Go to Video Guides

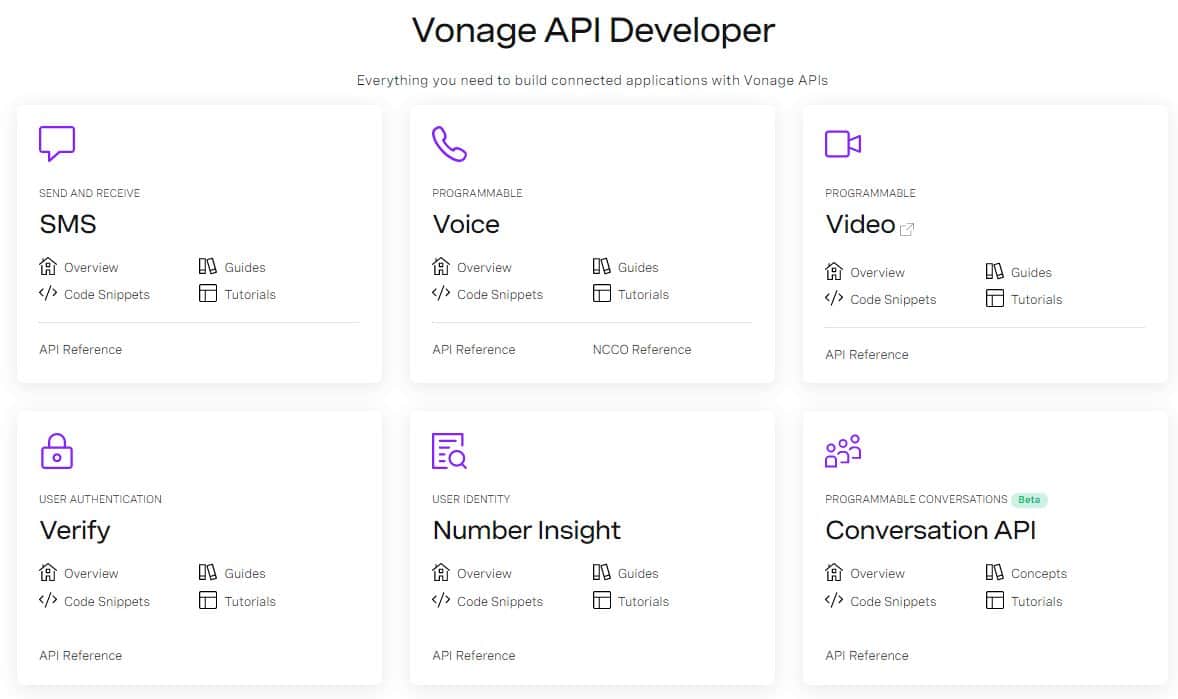pos(1032,273)
